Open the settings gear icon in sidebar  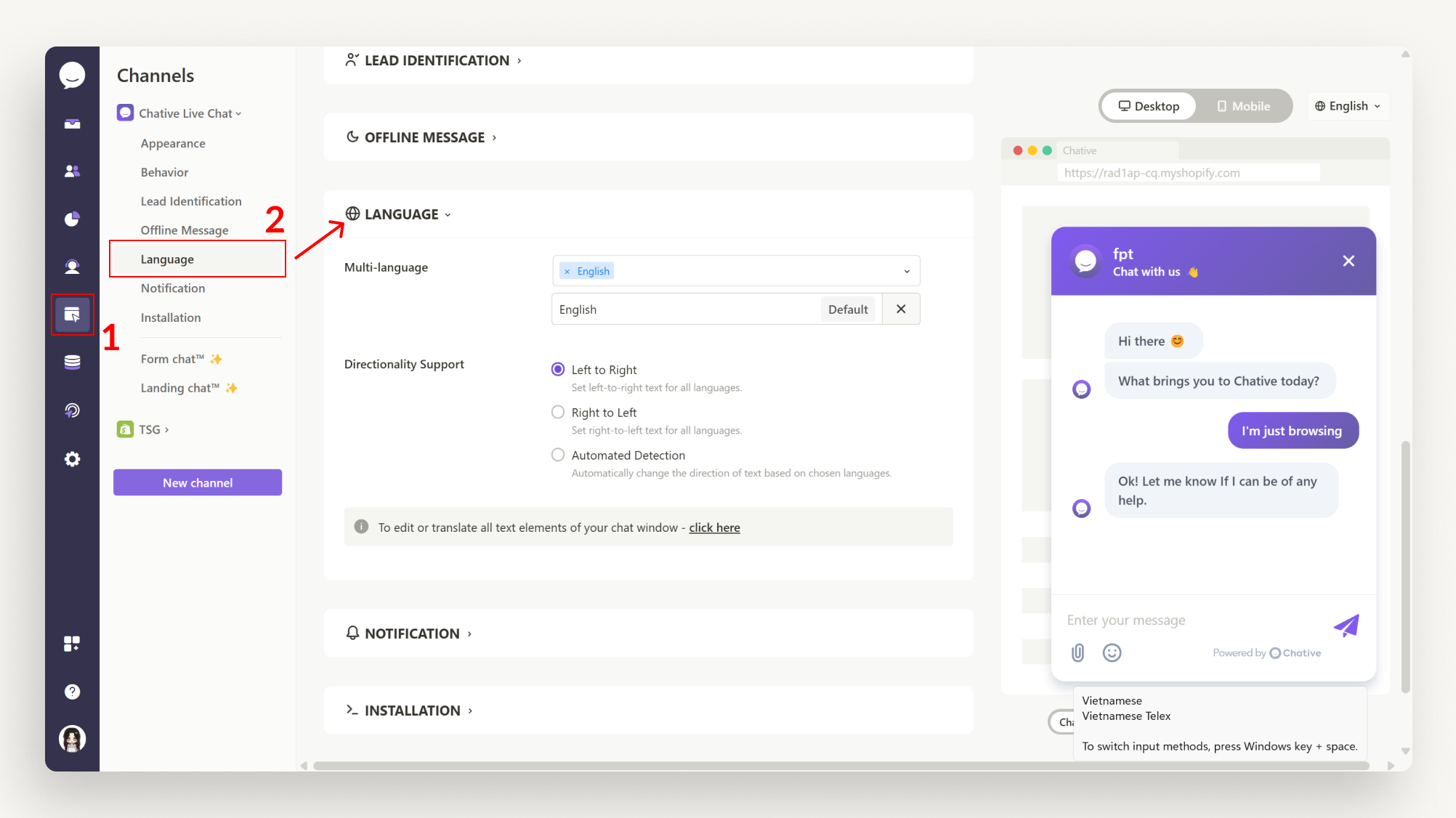72,459
